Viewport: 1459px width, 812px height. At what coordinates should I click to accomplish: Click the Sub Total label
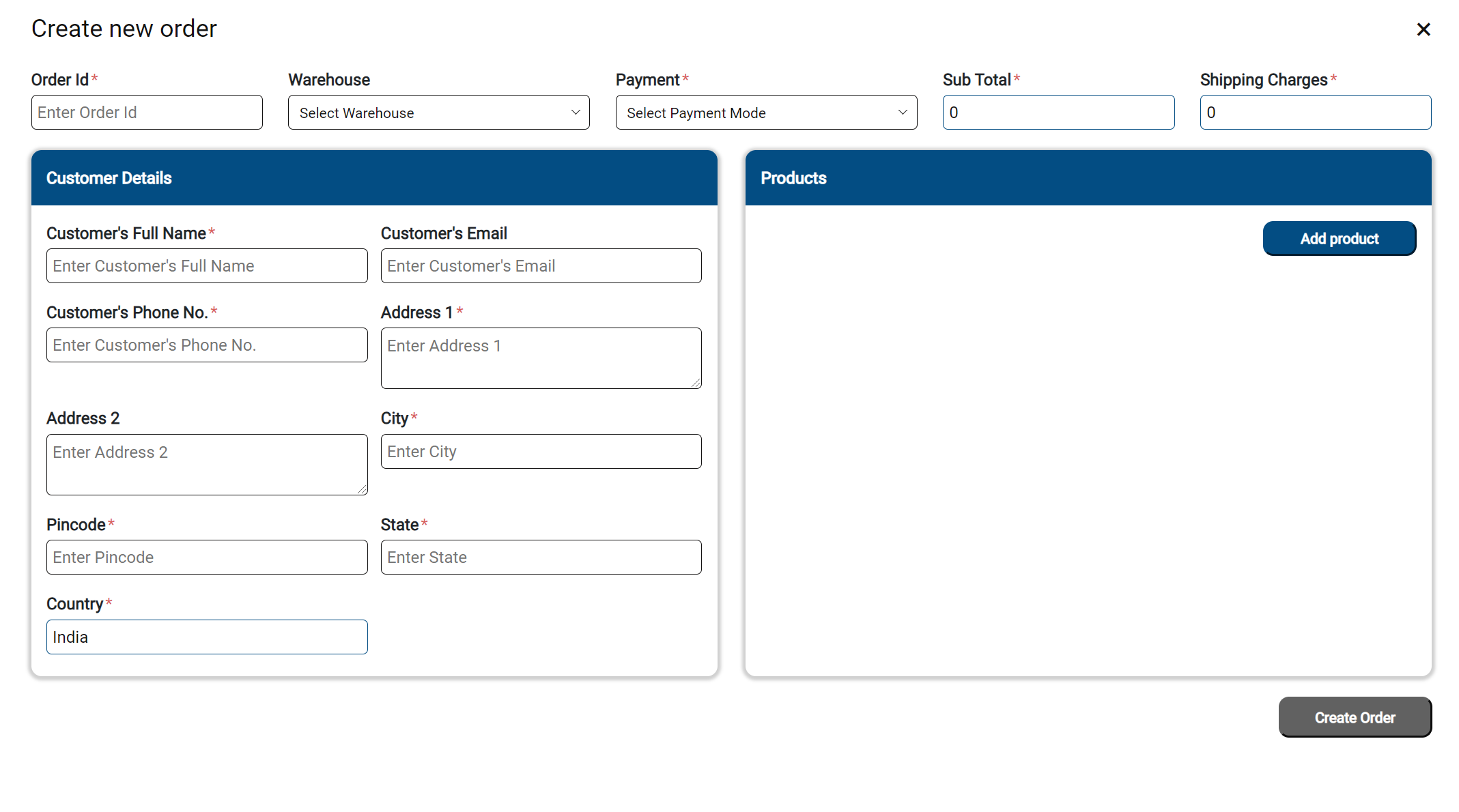(x=977, y=80)
